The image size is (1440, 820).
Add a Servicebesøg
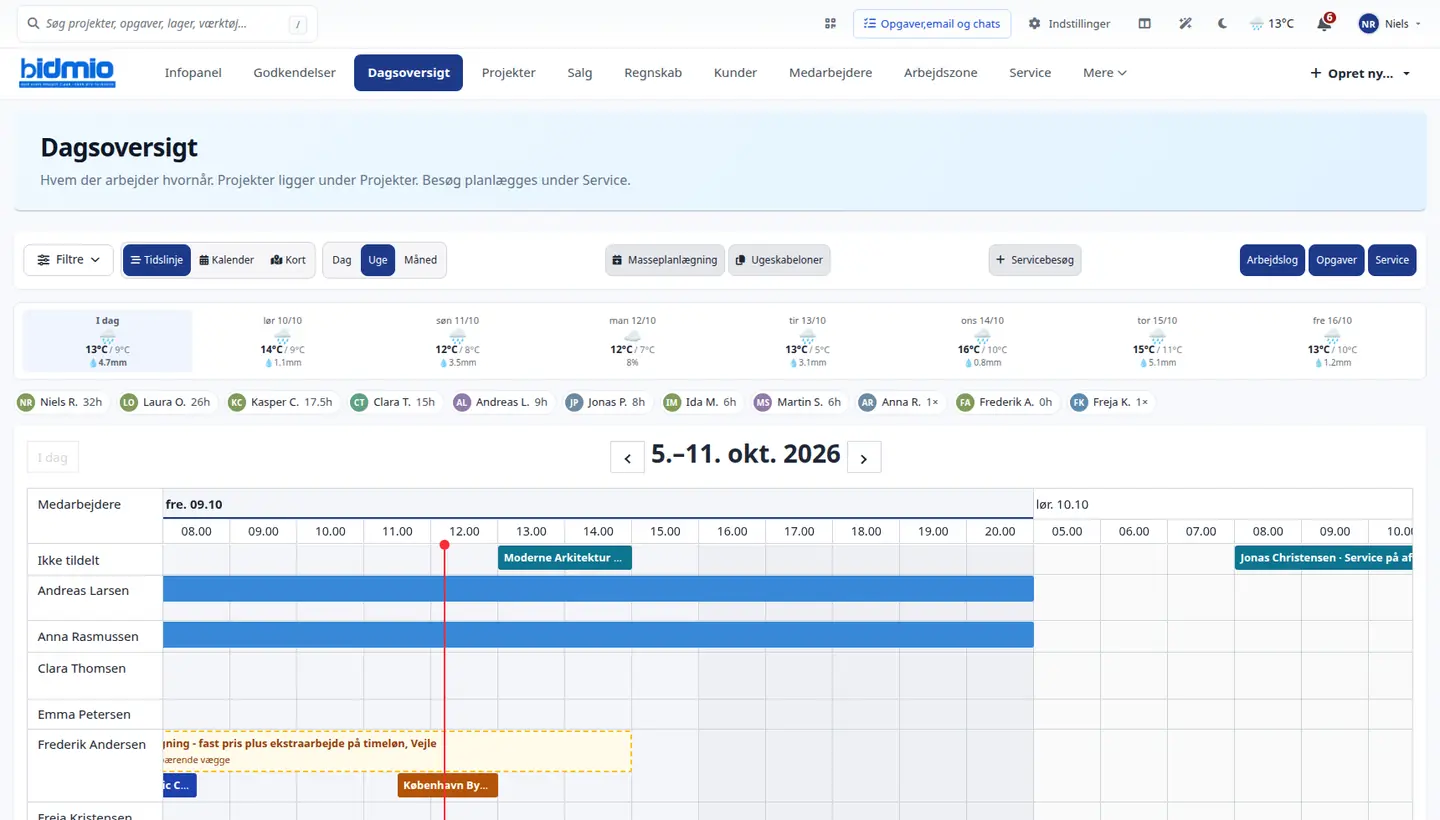click(x=1035, y=260)
